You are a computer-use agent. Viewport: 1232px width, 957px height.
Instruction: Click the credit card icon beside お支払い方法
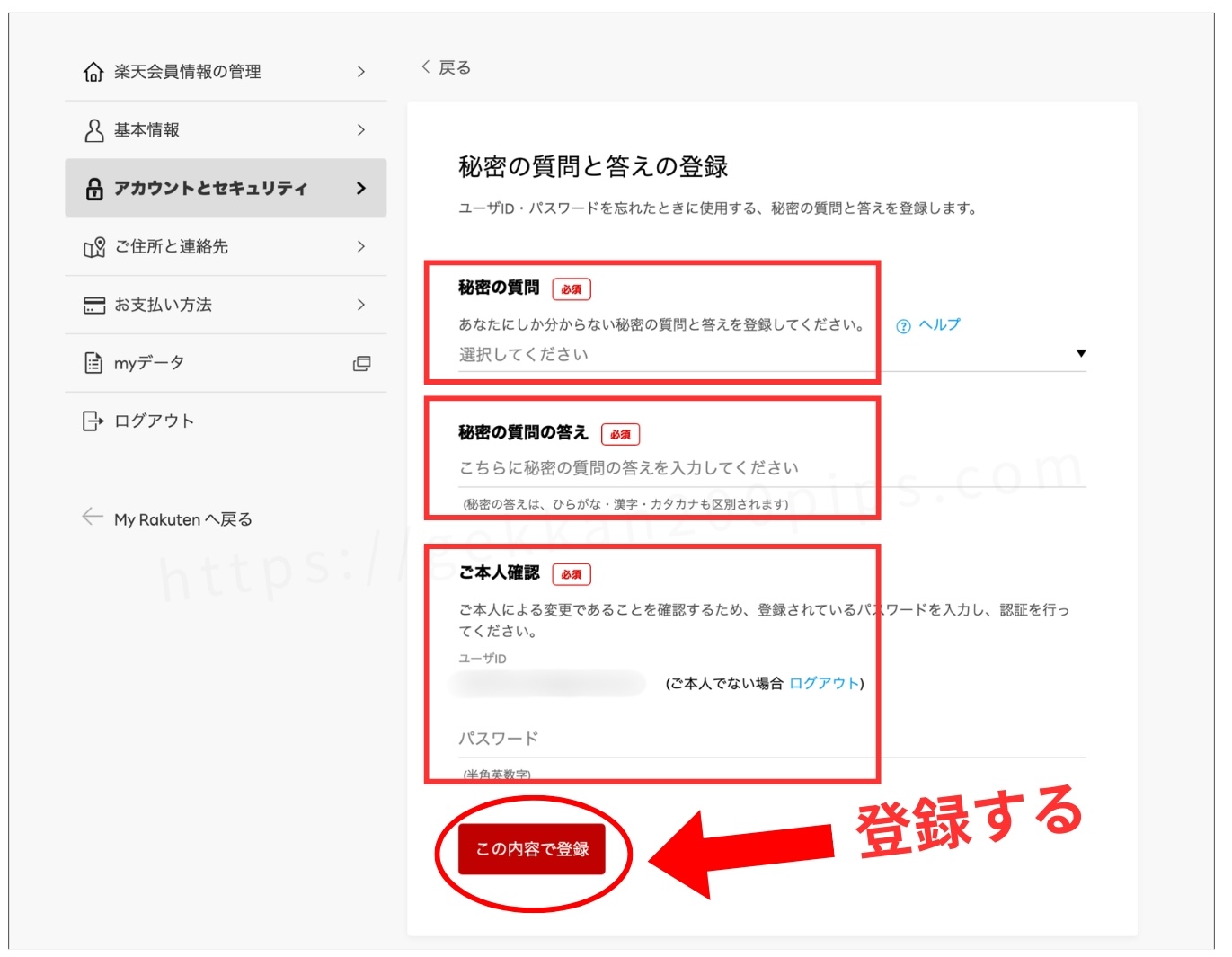point(93,306)
